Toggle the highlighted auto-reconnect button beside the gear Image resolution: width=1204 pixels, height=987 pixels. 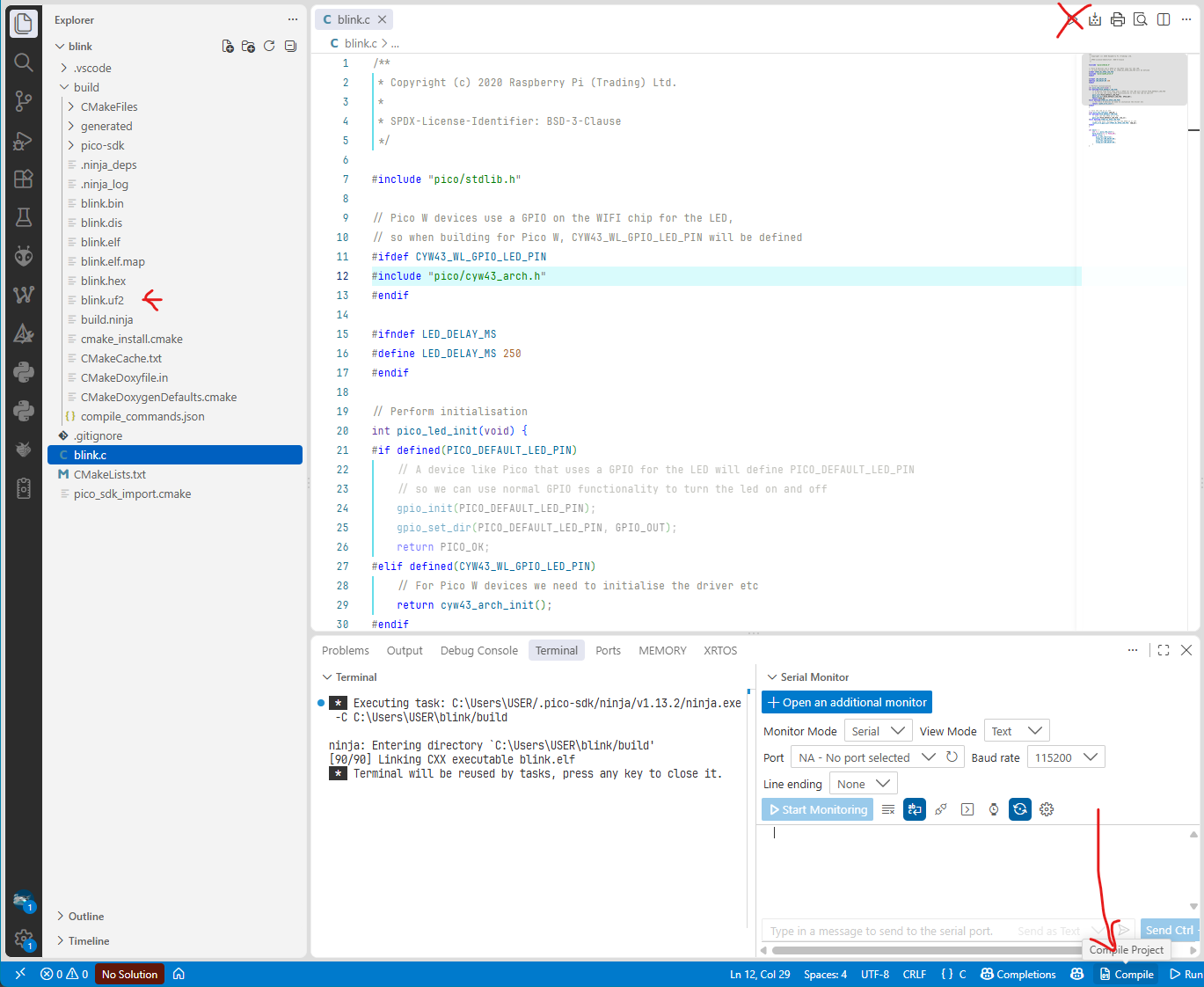tap(1020, 809)
